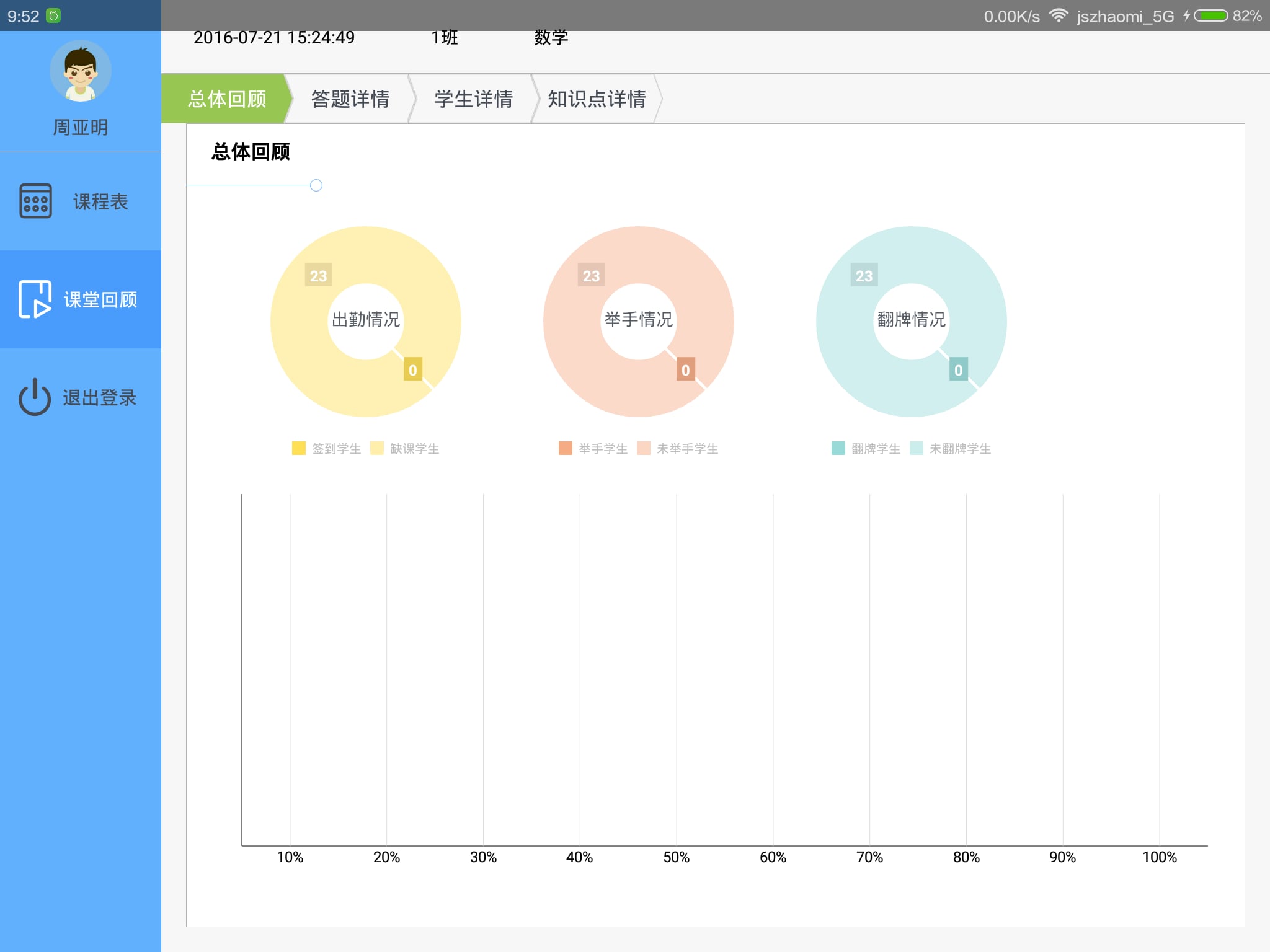
Task: Tap the 23 label on 举手情况 chart
Action: tap(592, 276)
